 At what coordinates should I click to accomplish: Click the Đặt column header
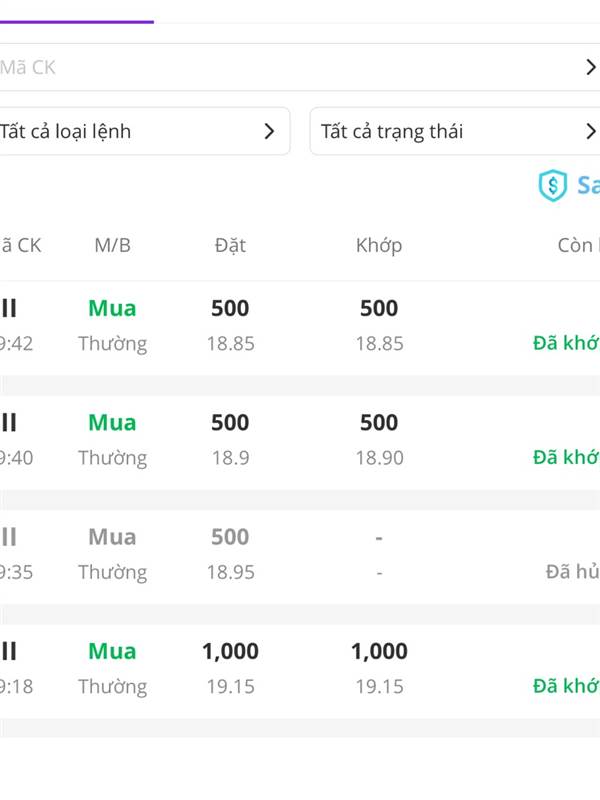230,245
